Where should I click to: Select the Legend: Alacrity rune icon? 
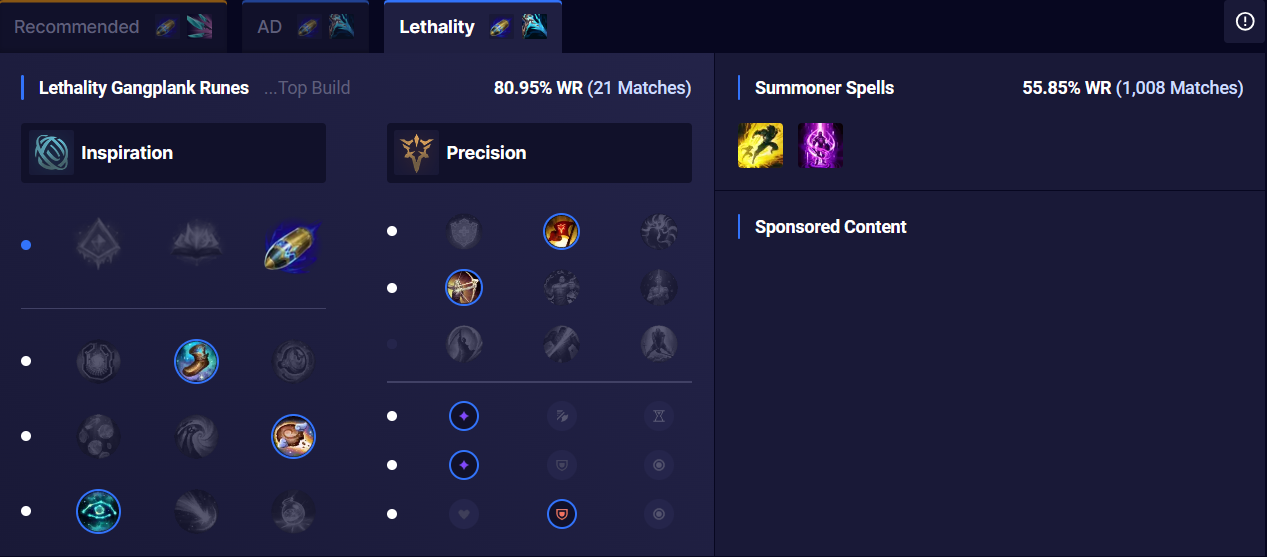[464, 288]
